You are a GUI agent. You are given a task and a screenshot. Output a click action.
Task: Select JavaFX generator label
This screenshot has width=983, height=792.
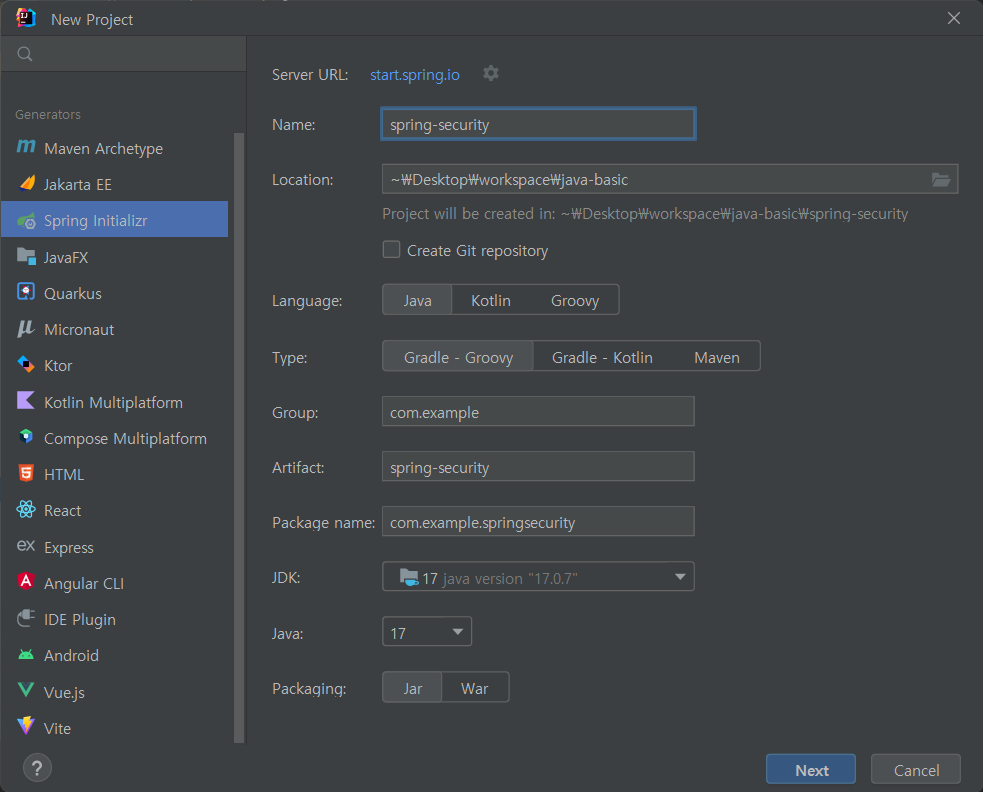click(x=66, y=257)
